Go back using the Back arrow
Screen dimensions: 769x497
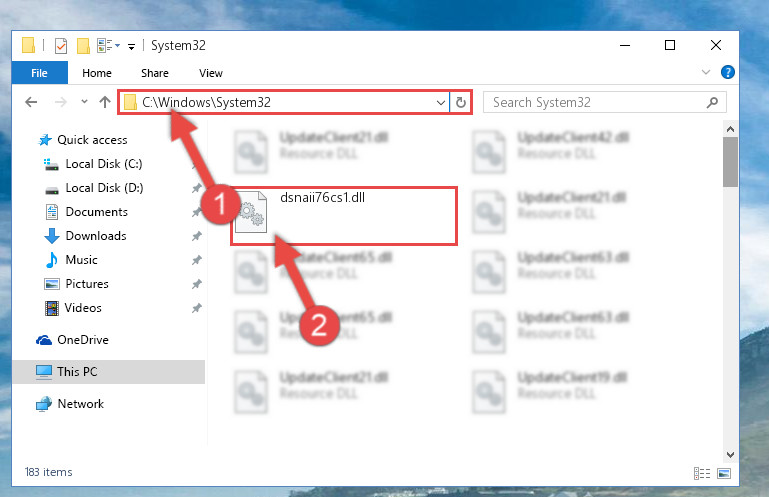click(x=31, y=102)
